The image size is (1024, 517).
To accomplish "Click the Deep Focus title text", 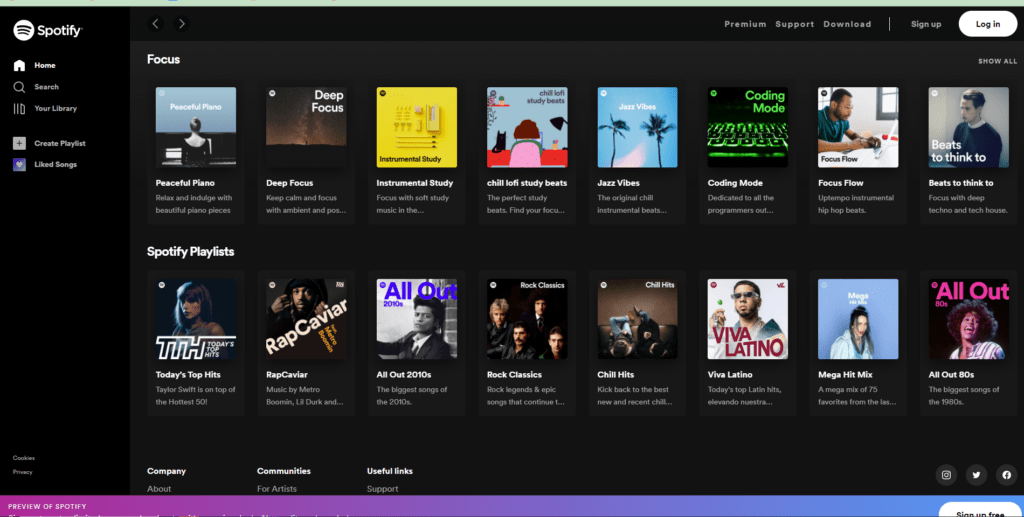I will (289, 183).
